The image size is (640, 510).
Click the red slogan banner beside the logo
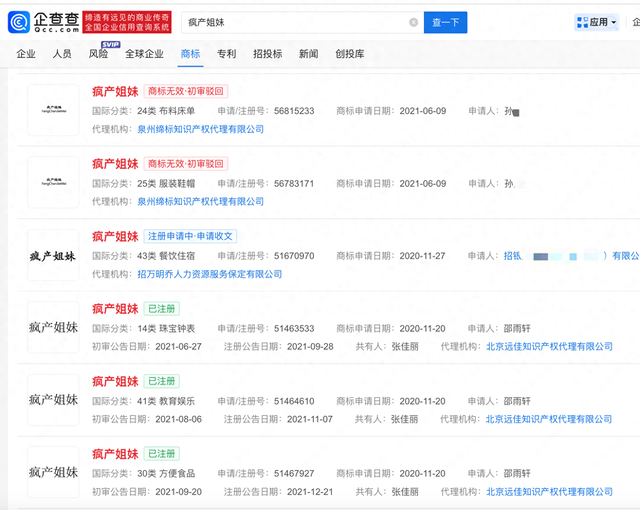[x=125, y=22]
